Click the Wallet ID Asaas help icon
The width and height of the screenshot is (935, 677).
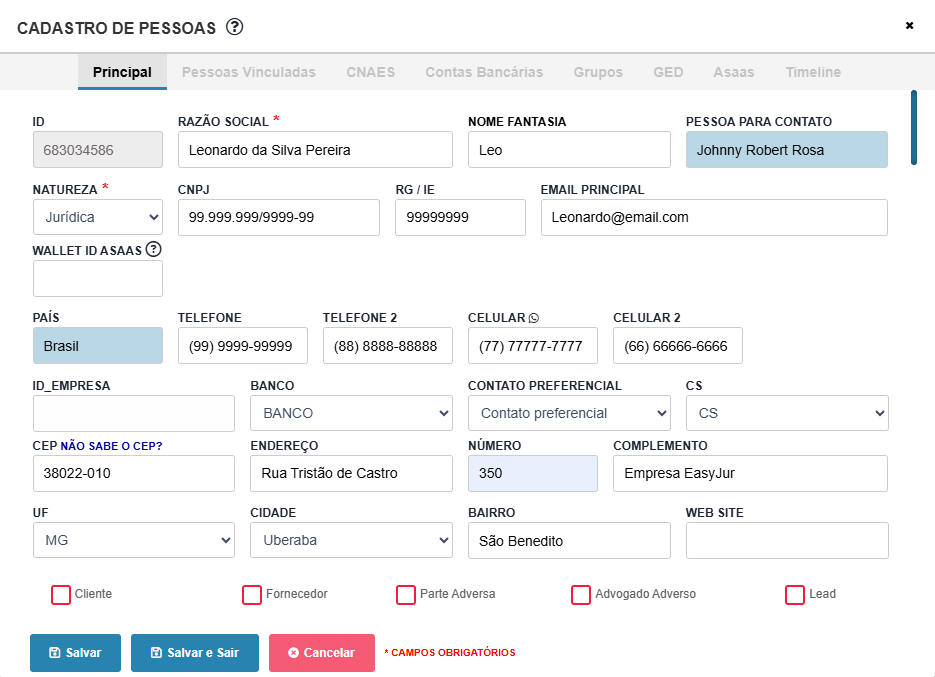[153, 249]
